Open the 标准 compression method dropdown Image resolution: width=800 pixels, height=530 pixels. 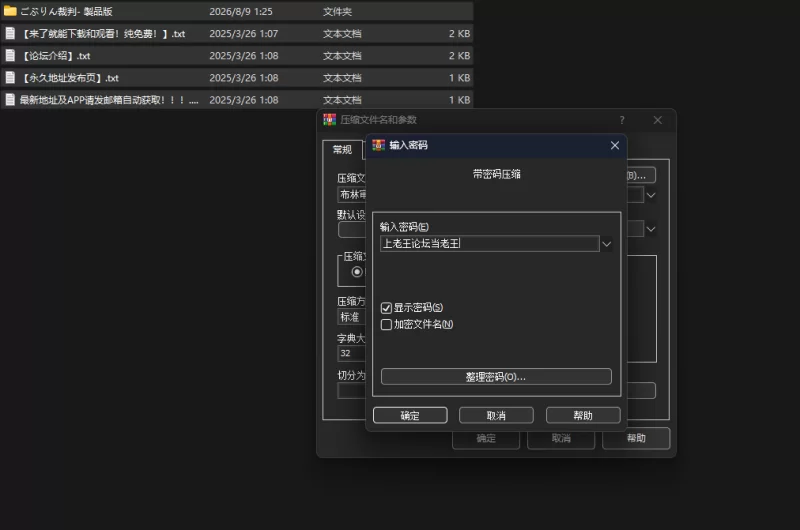coord(351,317)
